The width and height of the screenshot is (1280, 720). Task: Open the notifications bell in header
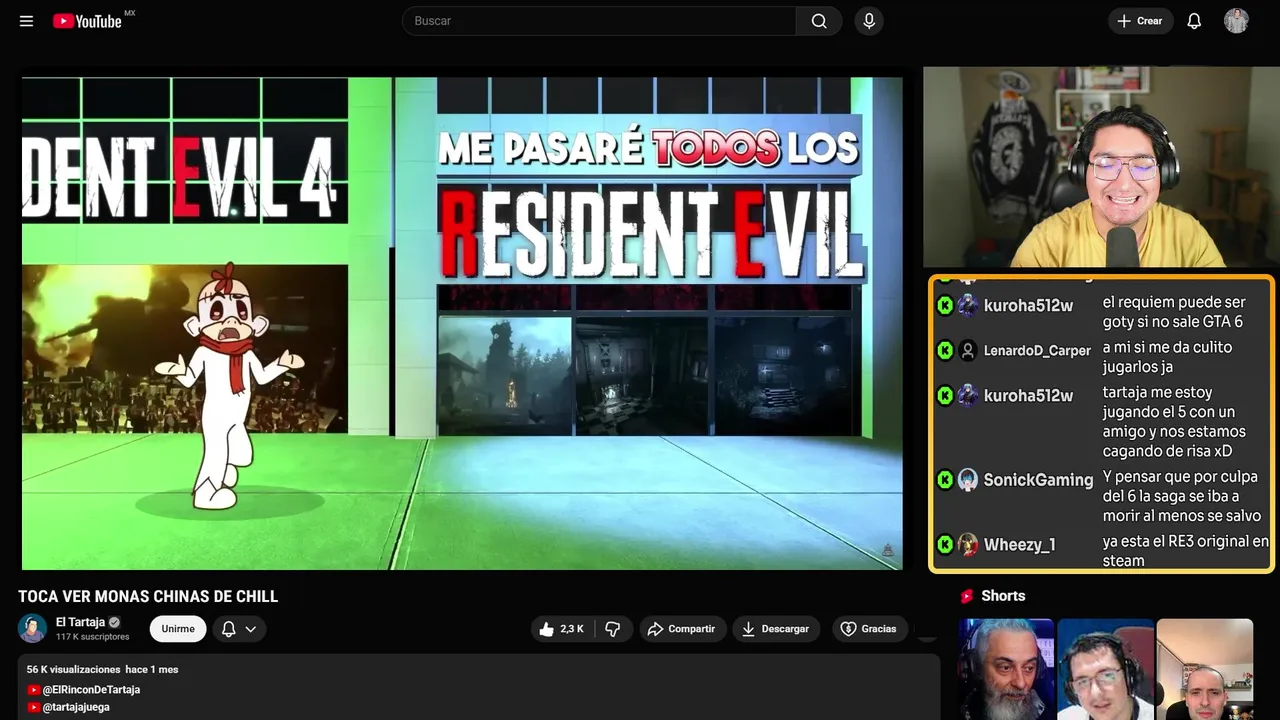pyautogui.click(x=1194, y=21)
